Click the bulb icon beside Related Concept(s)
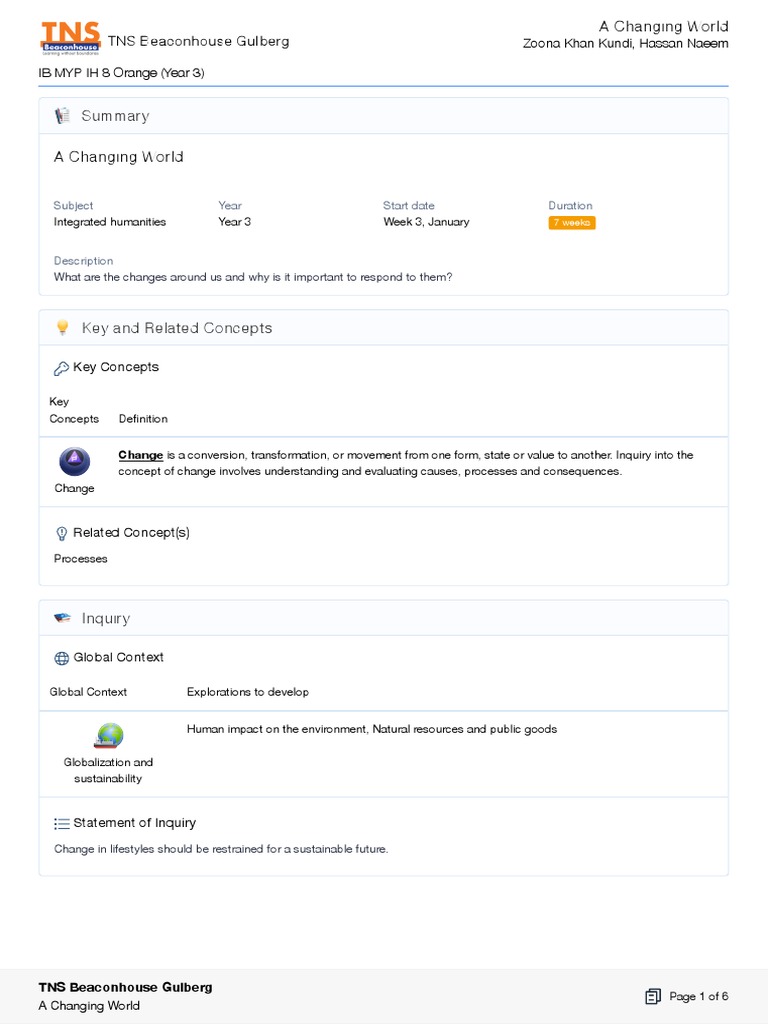 61,533
